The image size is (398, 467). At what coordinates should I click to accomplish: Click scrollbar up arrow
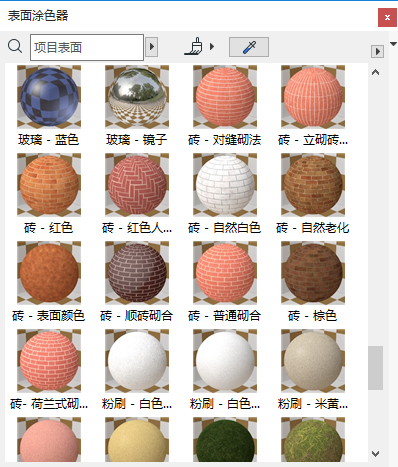coord(376,72)
